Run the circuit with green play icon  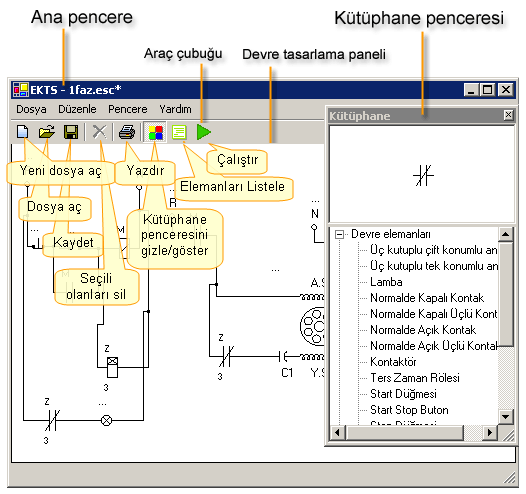coord(204,132)
